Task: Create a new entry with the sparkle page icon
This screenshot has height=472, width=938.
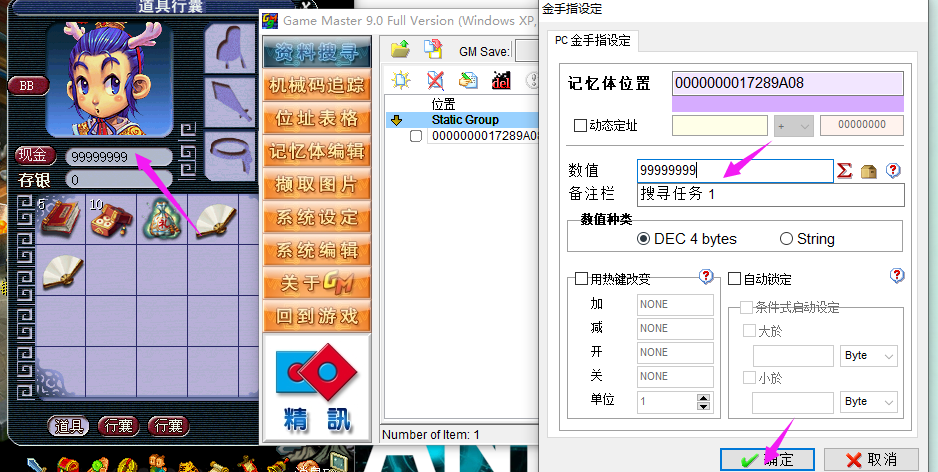Action: point(400,81)
